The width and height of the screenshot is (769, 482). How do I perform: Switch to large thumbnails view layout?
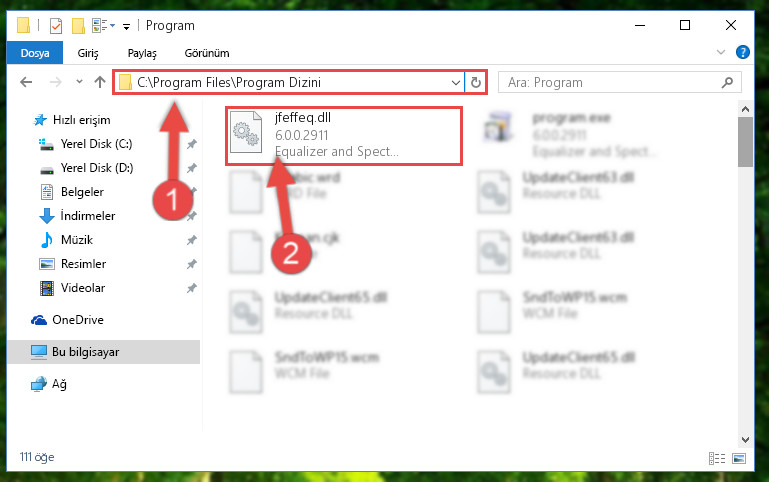(x=739, y=458)
